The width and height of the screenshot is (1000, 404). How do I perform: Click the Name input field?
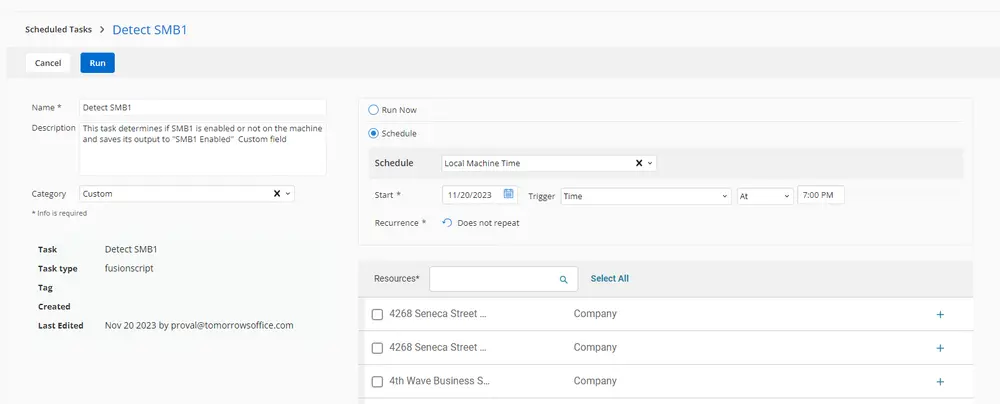click(203, 108)
